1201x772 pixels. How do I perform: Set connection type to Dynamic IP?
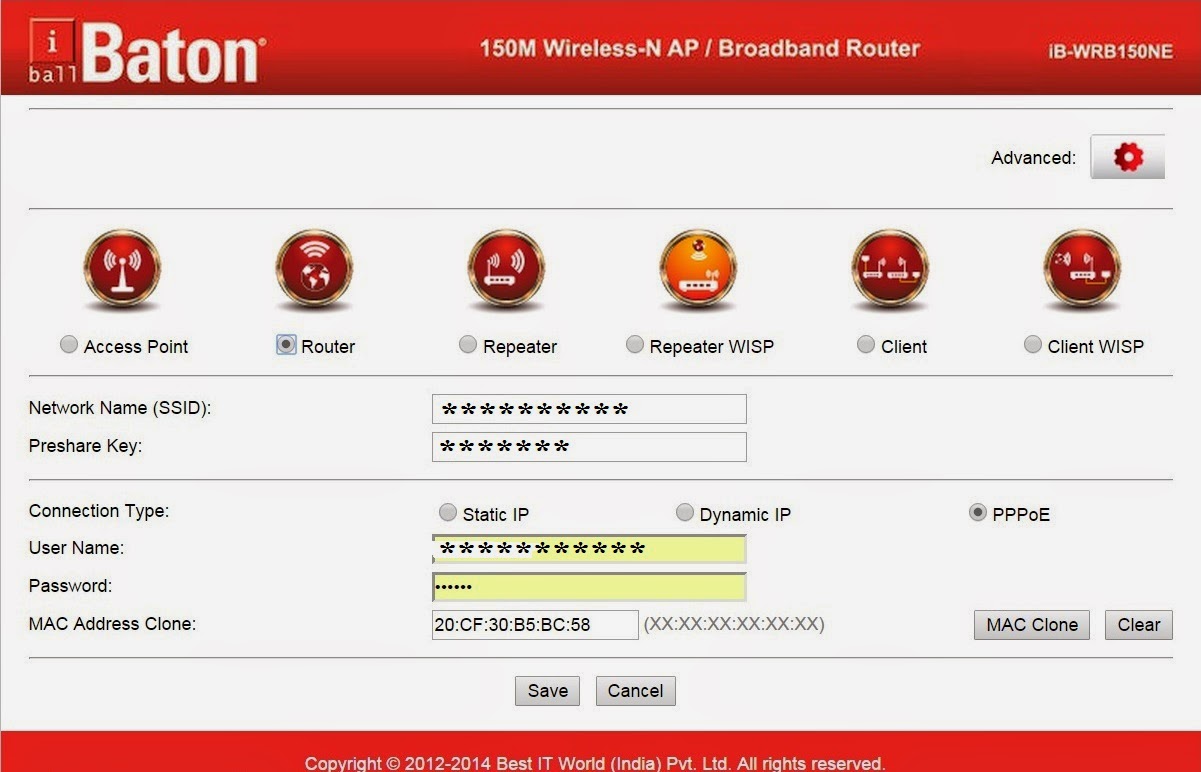point(684,513)
